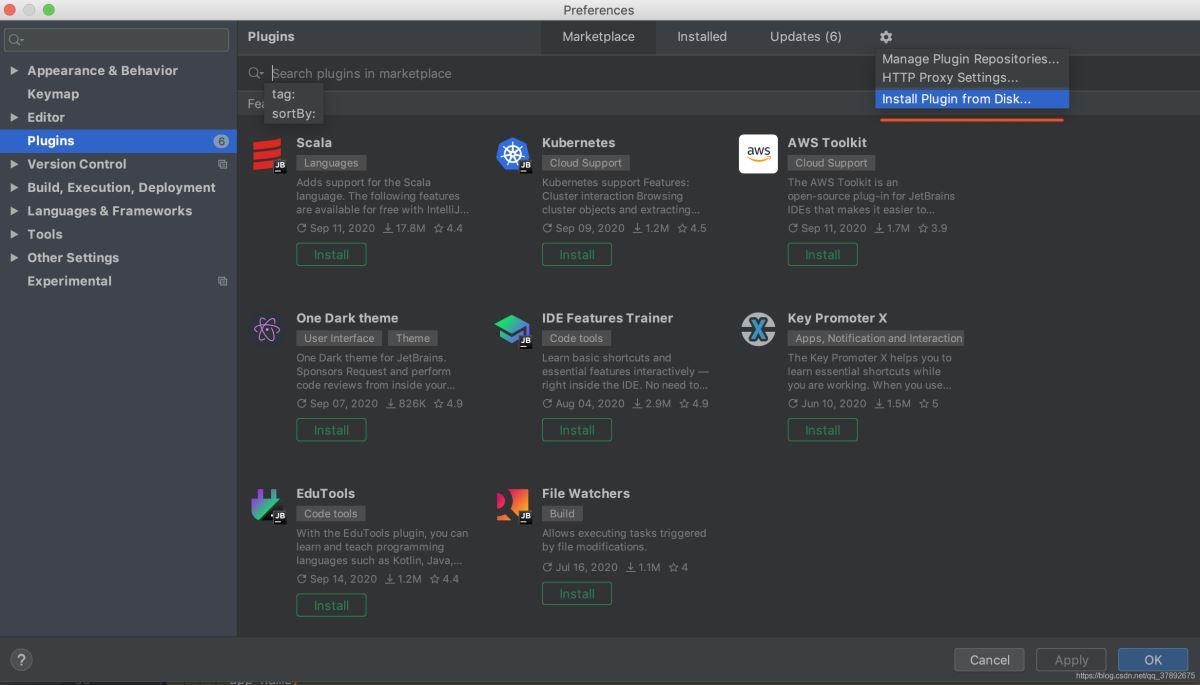Open the Updates (6) tab
1200x685 pixels.
coord(805,37)
